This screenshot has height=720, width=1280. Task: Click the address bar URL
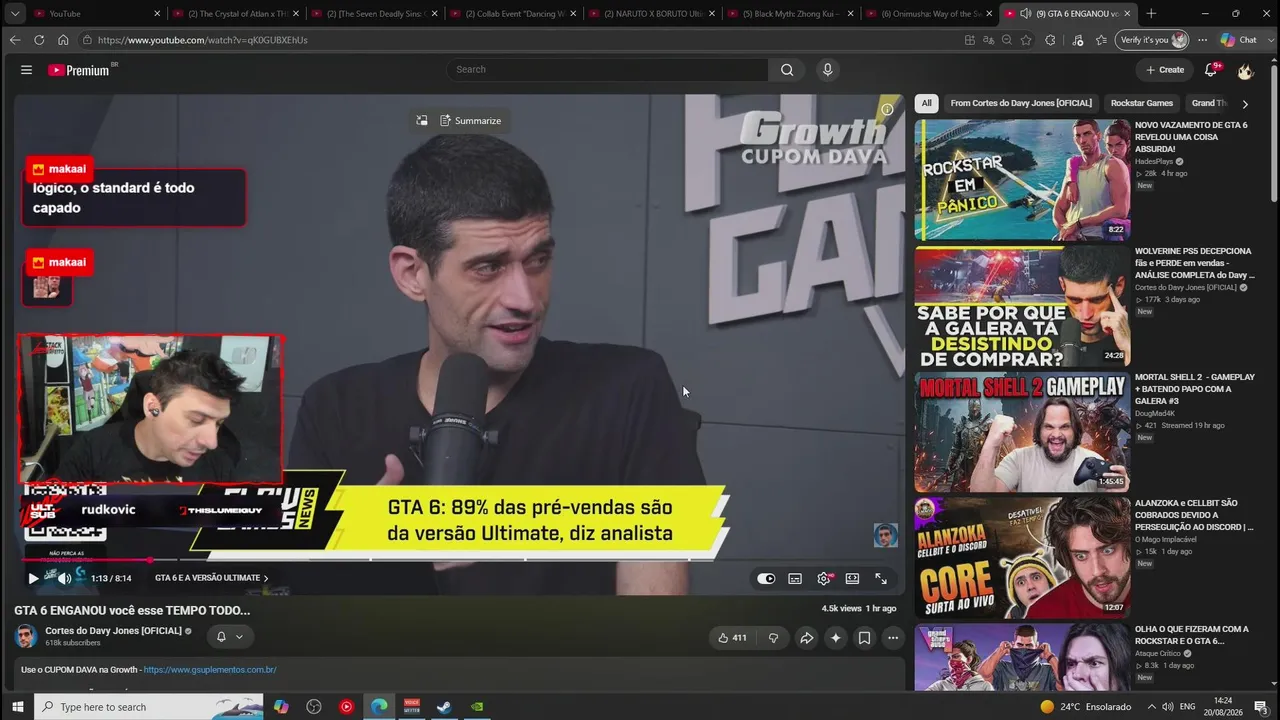coord(202,40)
